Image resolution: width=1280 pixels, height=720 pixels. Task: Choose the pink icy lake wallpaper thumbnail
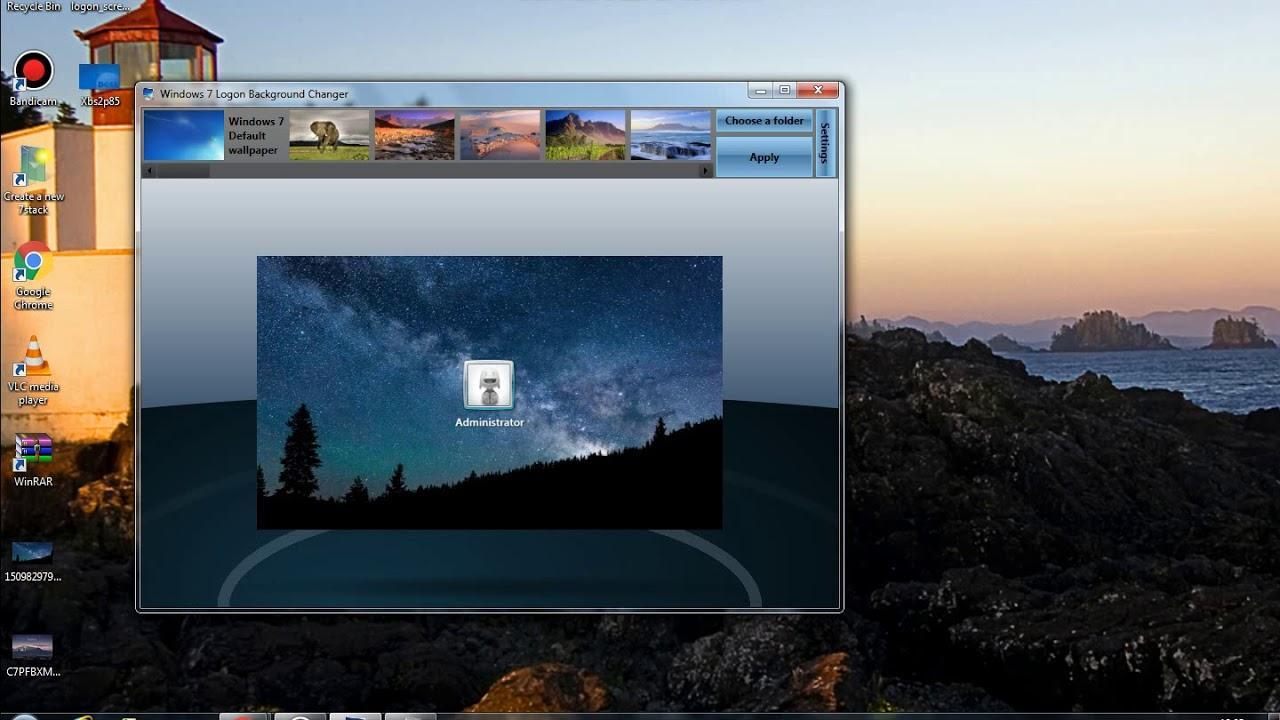tap(500, 135)
